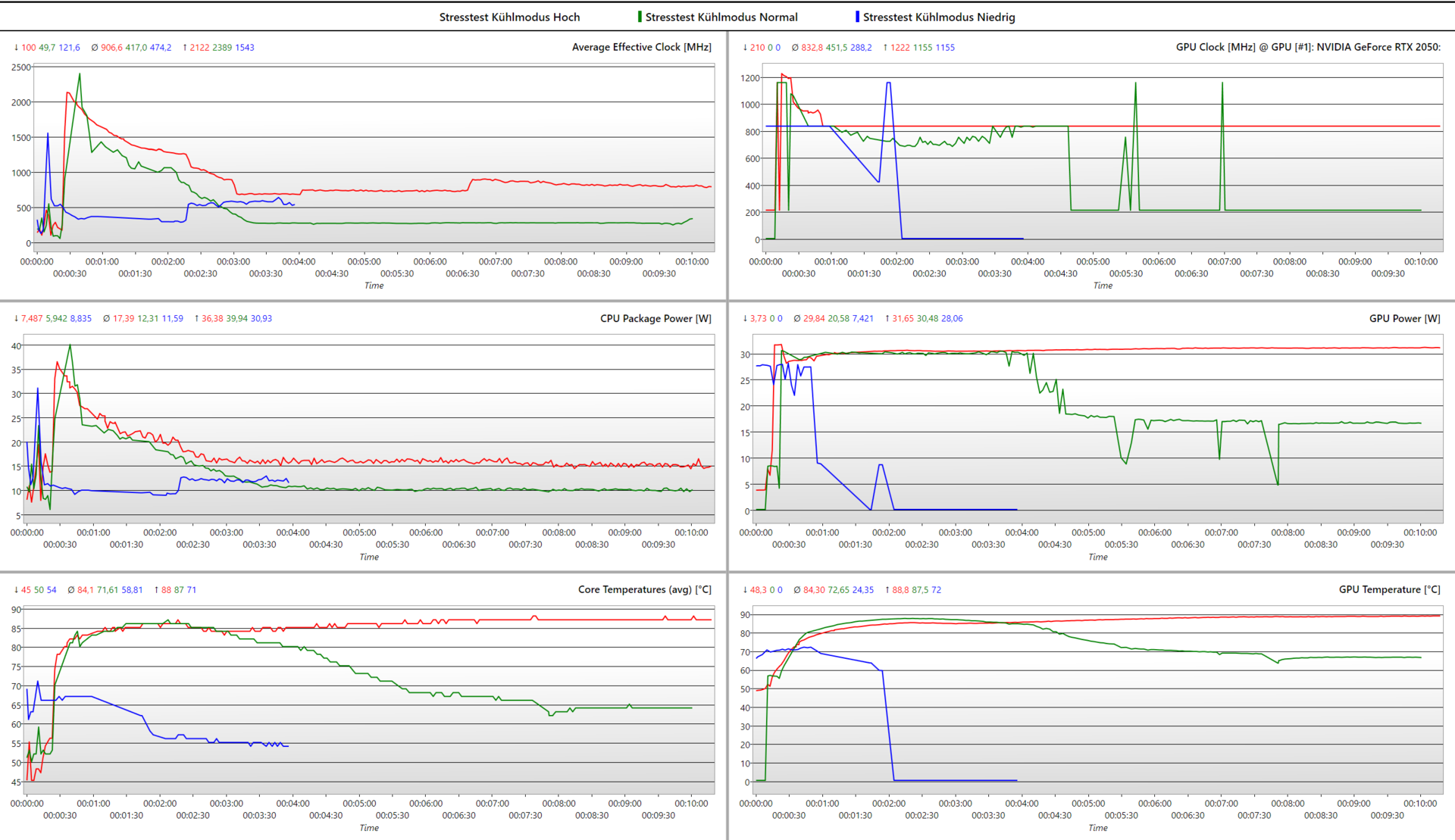Image resolution: width=1455 pixels, height=840 pixels.
Task: Click the GPU Temperature [°C] chart title
Action: (x=1389, y=589)
